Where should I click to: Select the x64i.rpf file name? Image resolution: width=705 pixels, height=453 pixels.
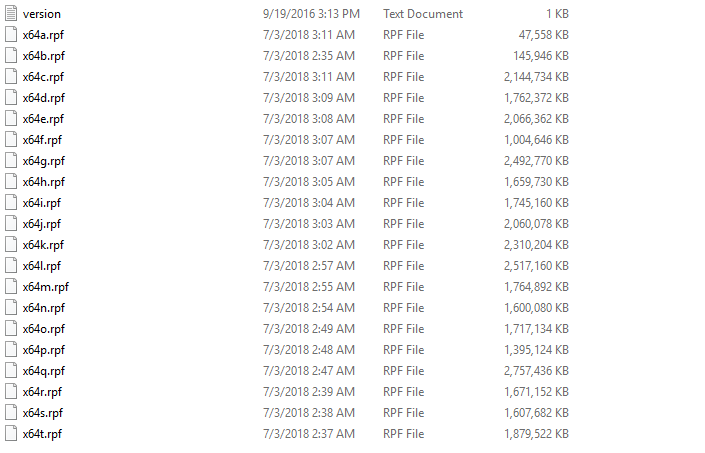(x=41, y=203)
